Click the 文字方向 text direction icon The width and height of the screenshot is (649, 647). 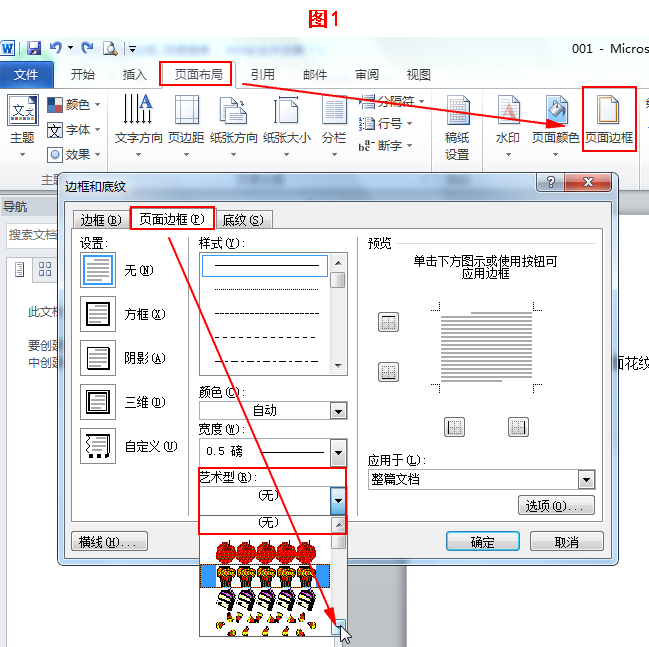(138, 109)
